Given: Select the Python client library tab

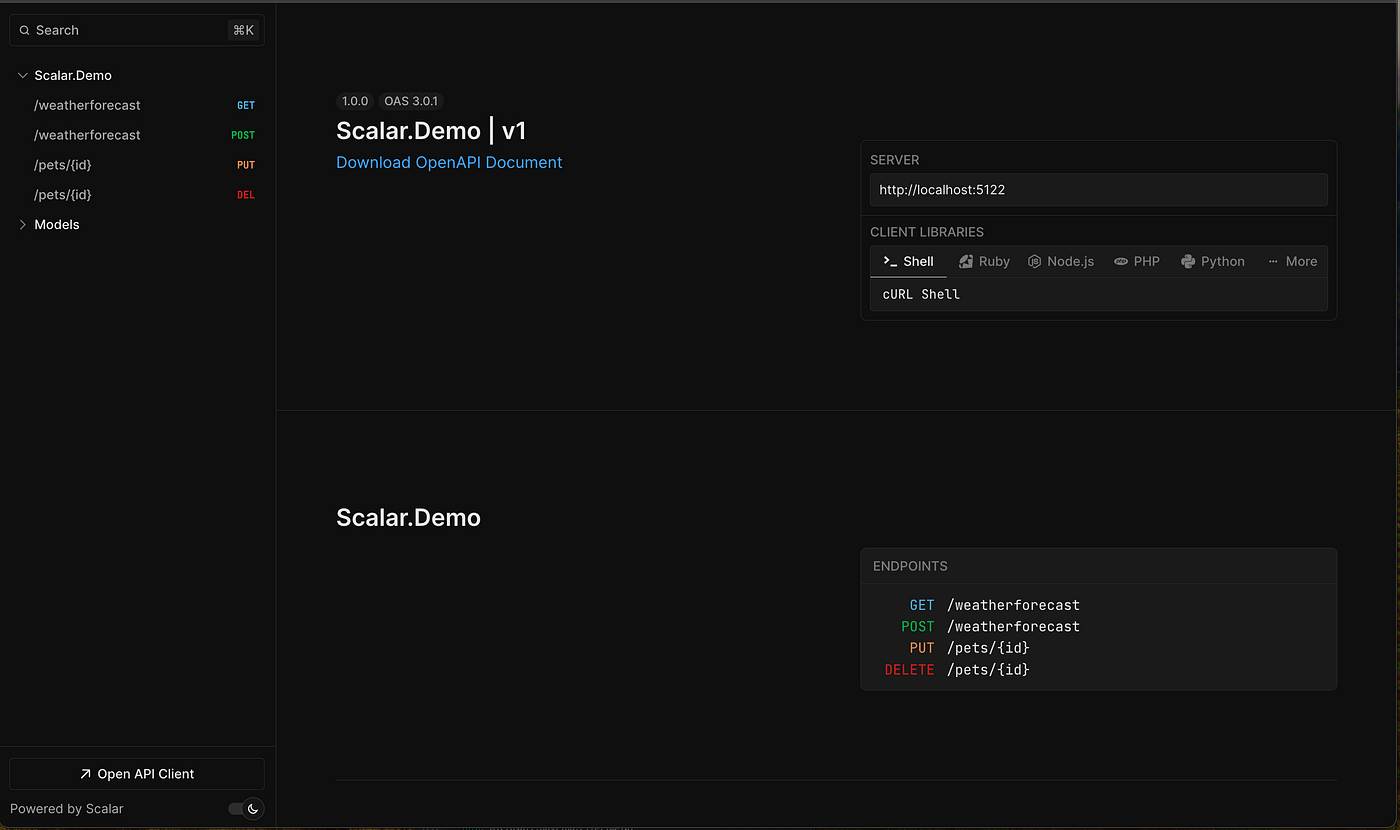Looking at the screenshot, I should point(1213,261).
